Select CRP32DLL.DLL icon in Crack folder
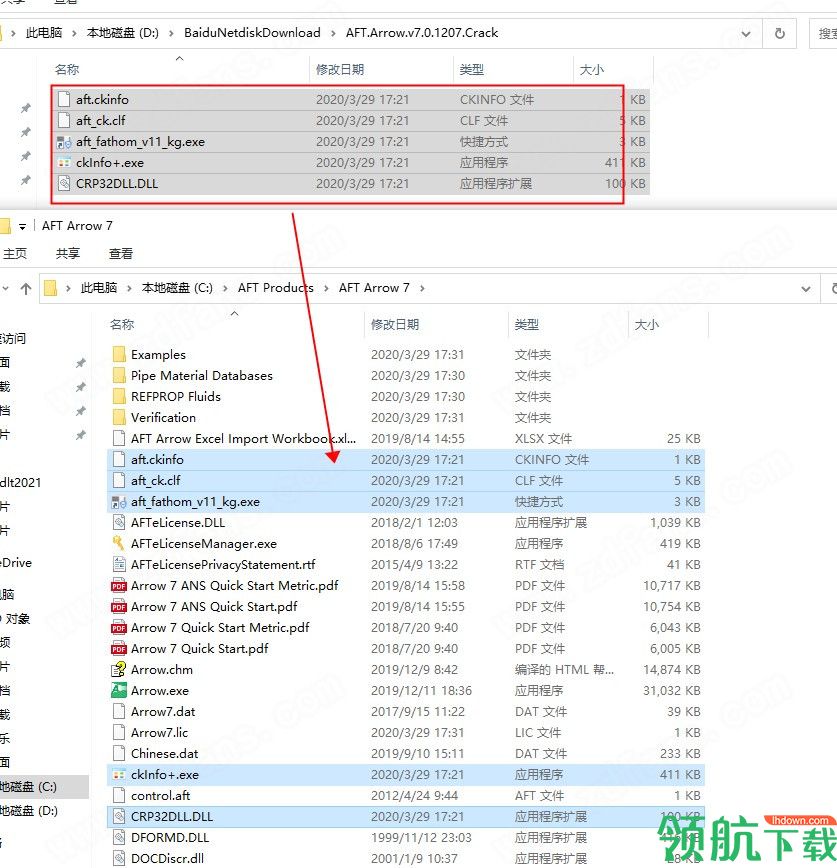Screen dimensions: 837x868 pyautogui.click(x=64, y=184)
